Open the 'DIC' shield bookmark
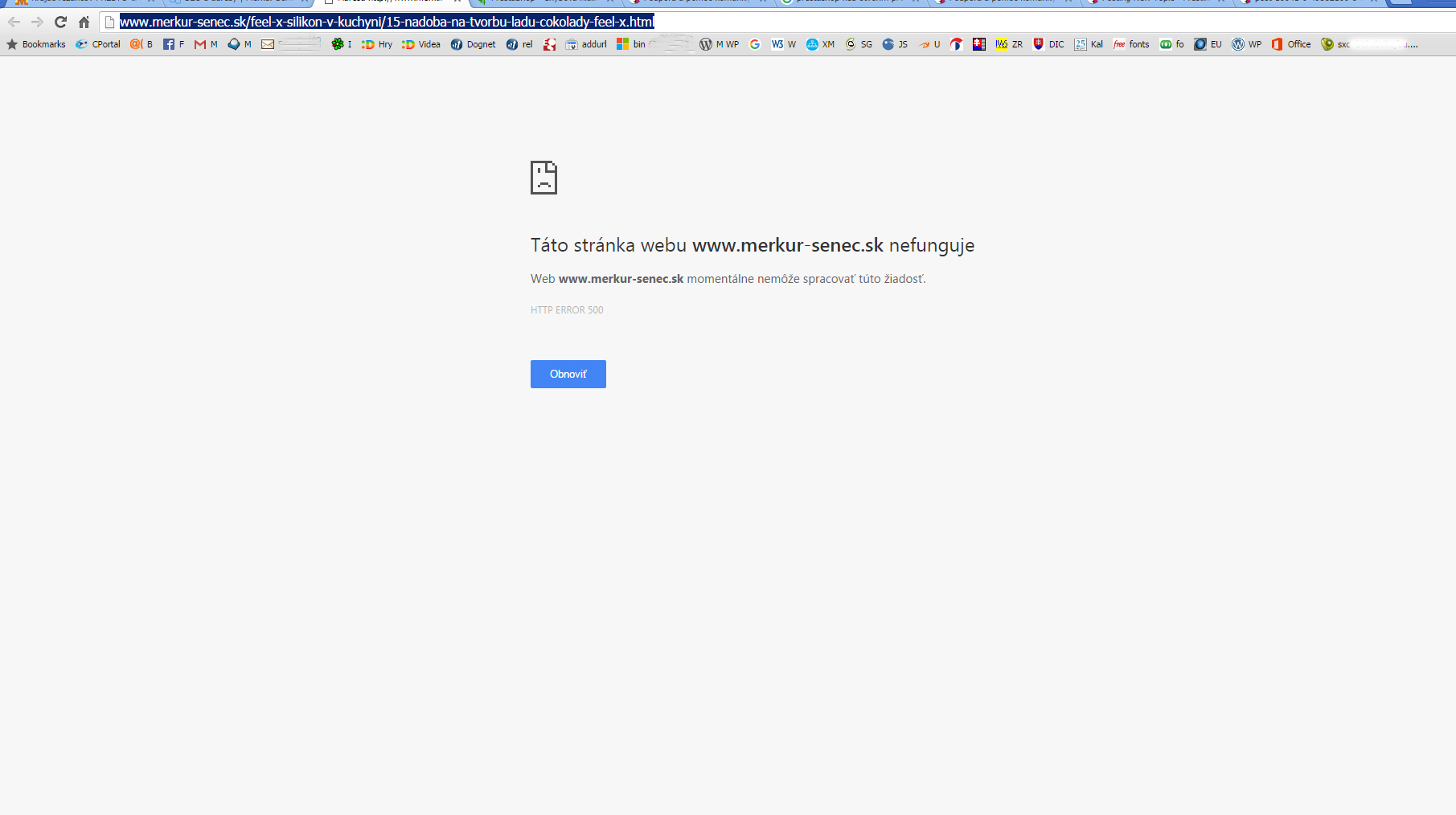 pyautogui.click(x=1048, y=44)
